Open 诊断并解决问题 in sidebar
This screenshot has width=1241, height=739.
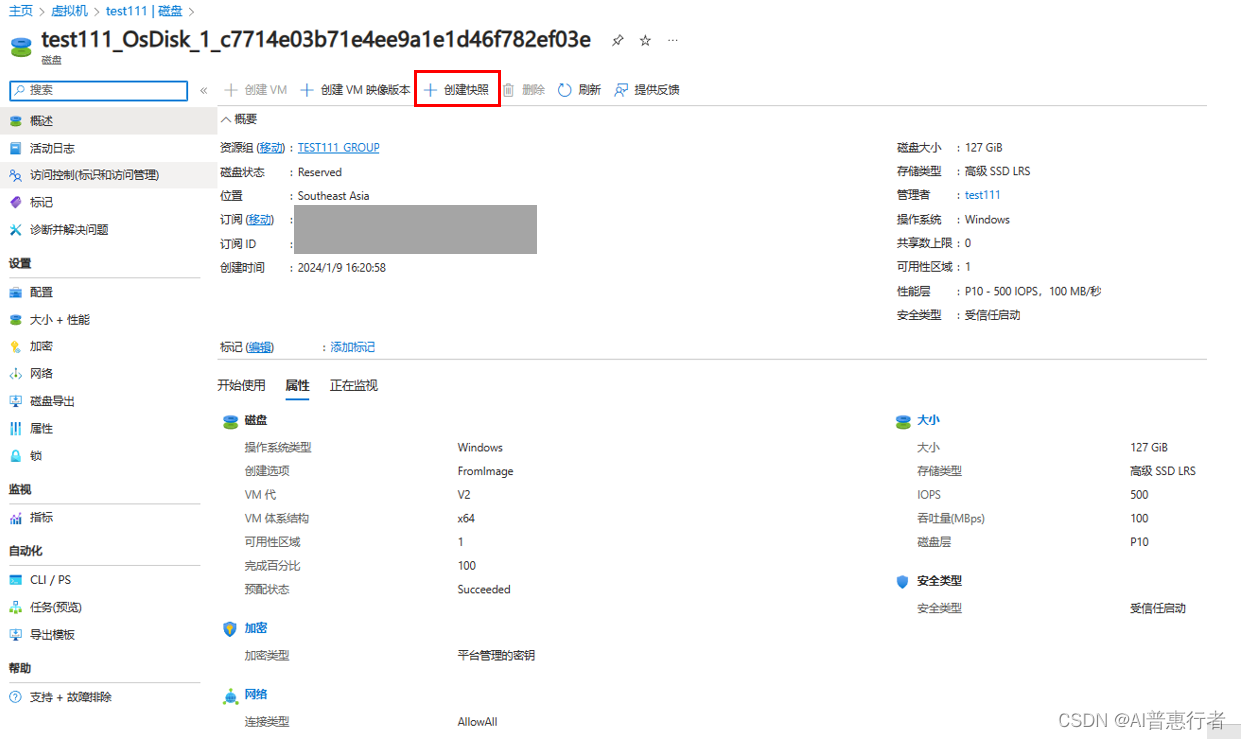pyautogui.click(x=69, y=230)
